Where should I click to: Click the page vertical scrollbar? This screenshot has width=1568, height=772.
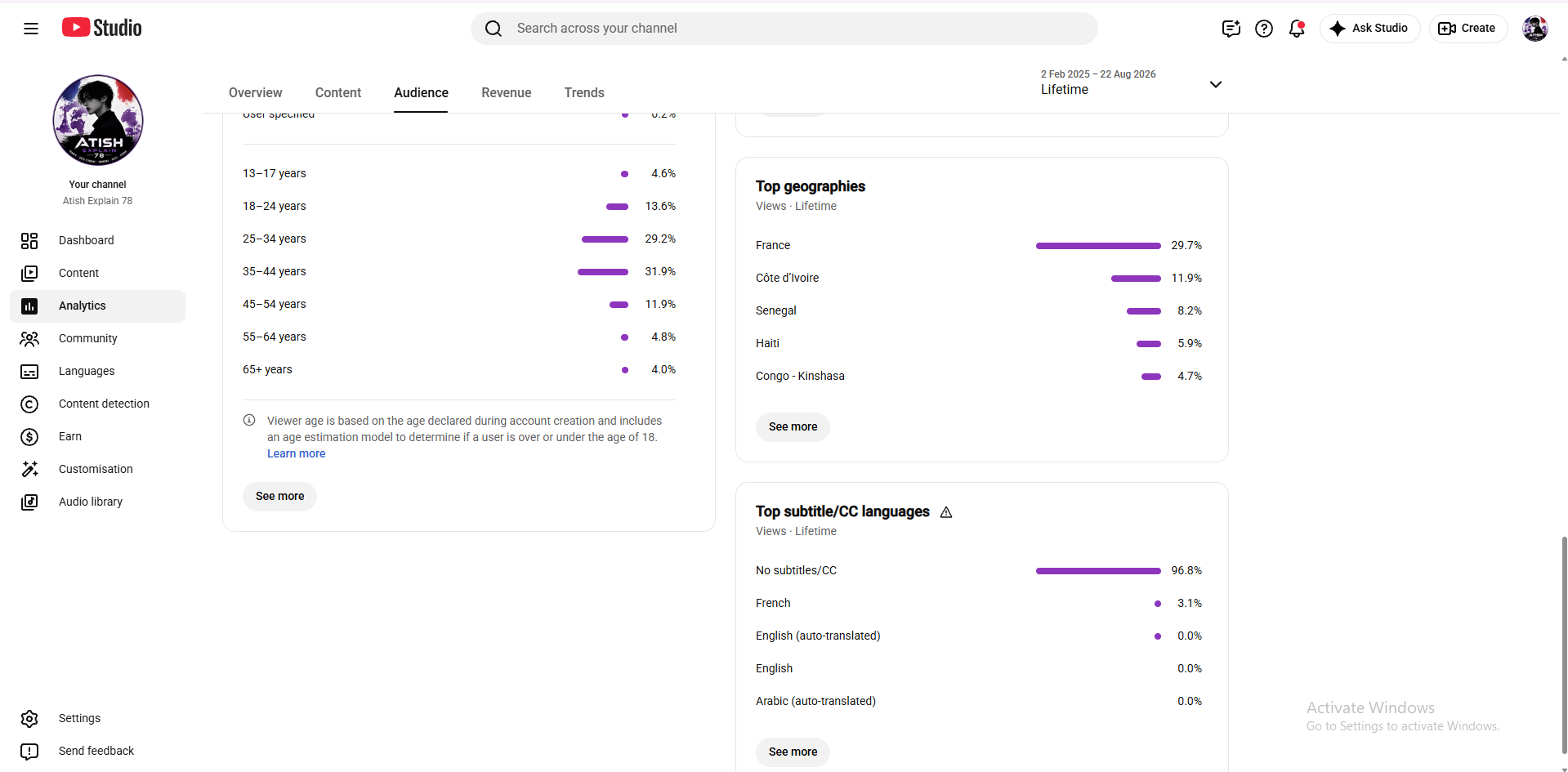[x=1564, y=645]
